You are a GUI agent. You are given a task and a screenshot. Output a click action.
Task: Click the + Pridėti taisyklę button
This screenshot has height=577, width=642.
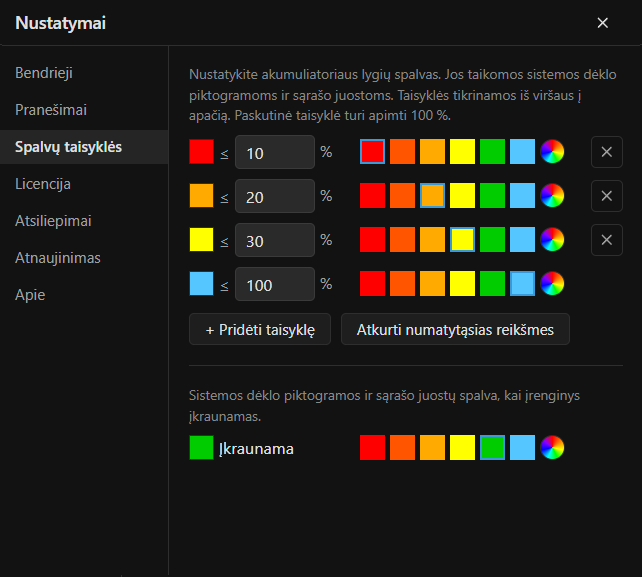[260, 329]
